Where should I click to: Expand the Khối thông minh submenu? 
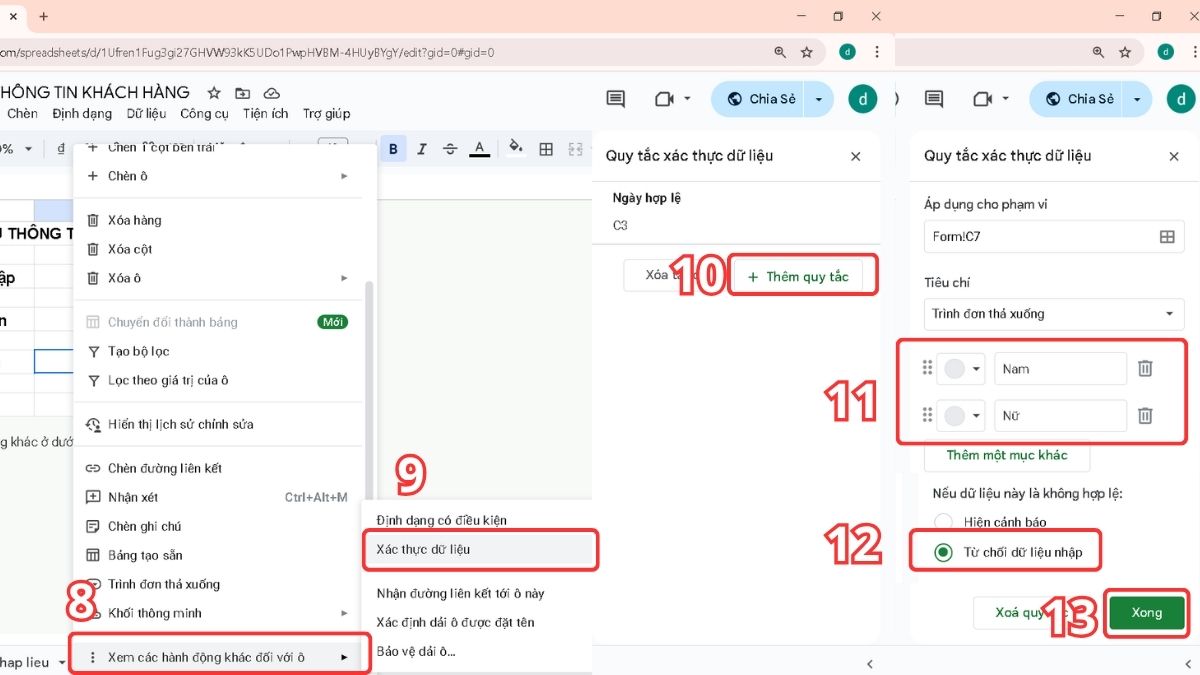344,613
